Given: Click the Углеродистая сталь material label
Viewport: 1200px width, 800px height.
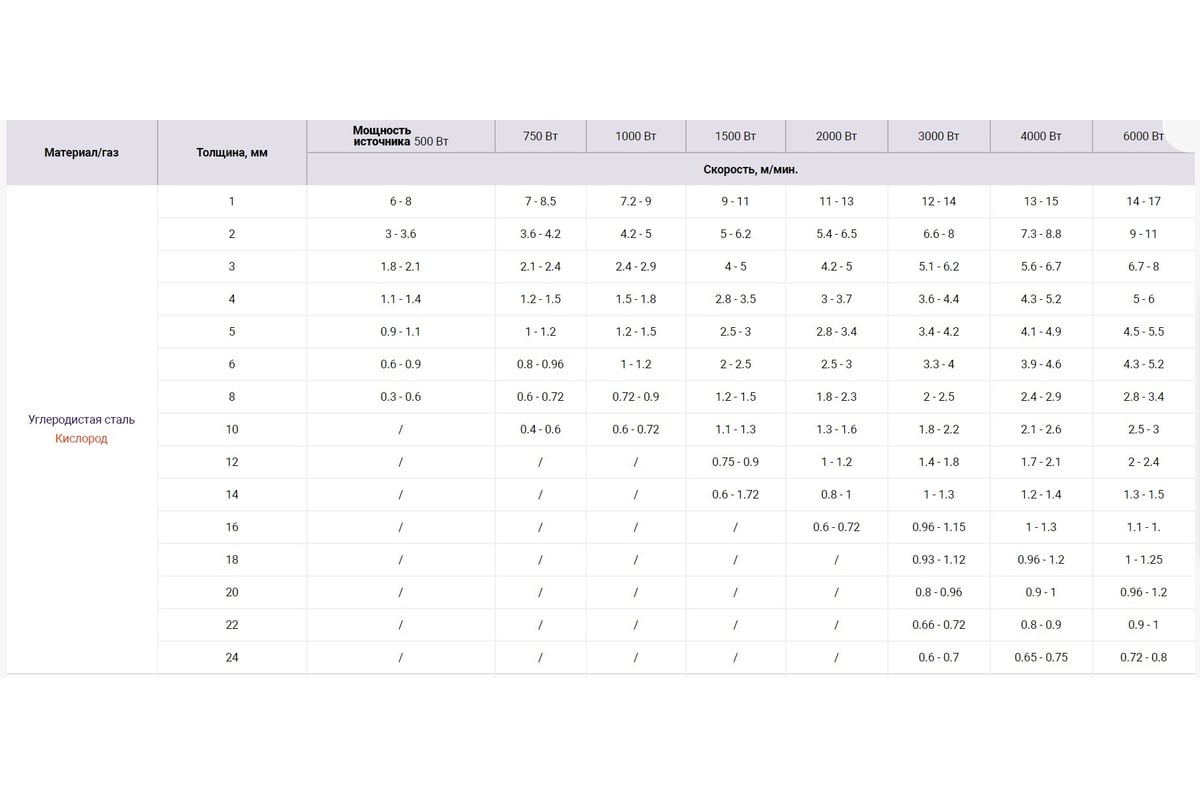Looking at the screenshot, I should pos(81,420).
